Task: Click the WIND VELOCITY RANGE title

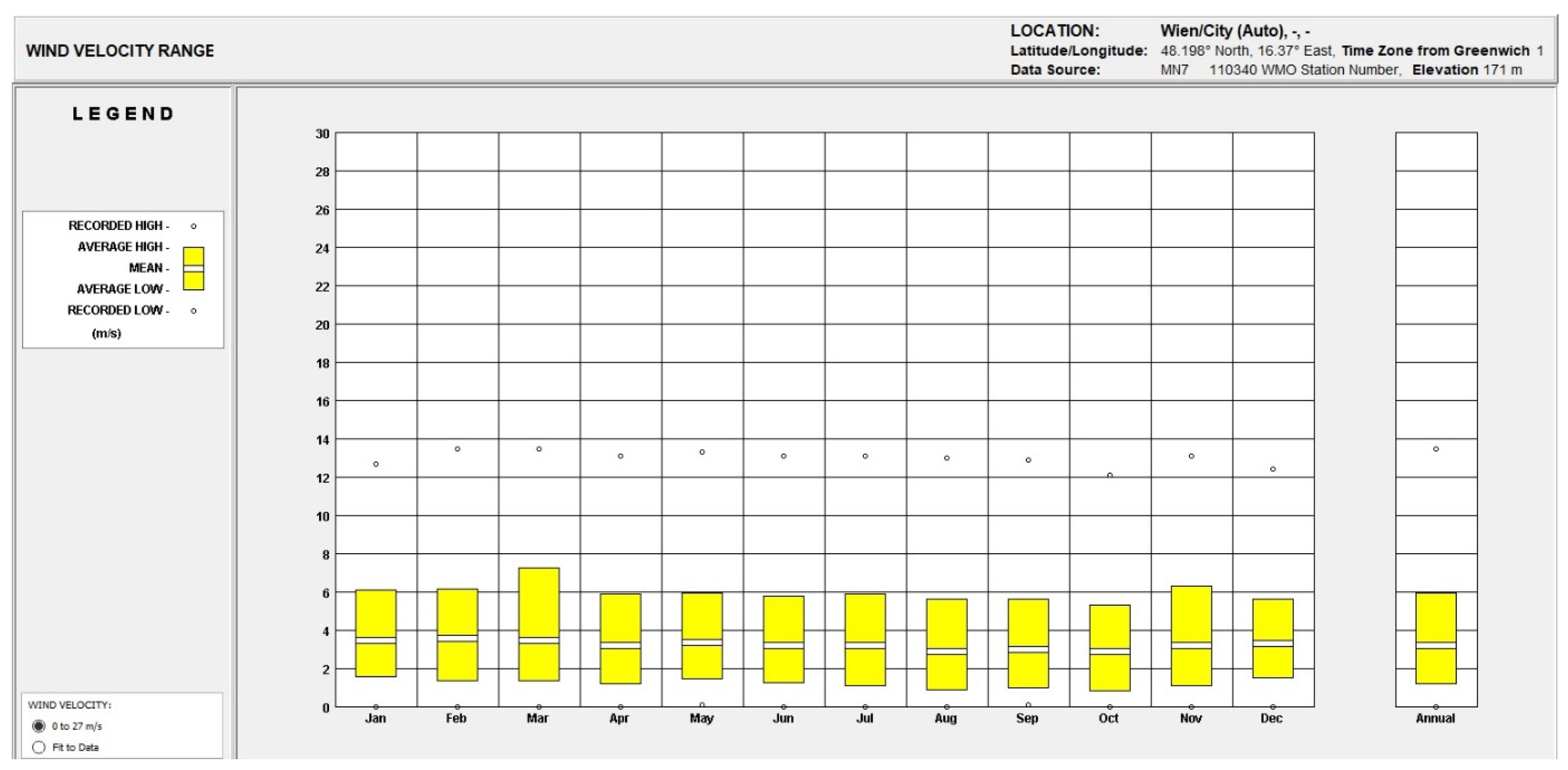Action: click(x=120, y=50)
